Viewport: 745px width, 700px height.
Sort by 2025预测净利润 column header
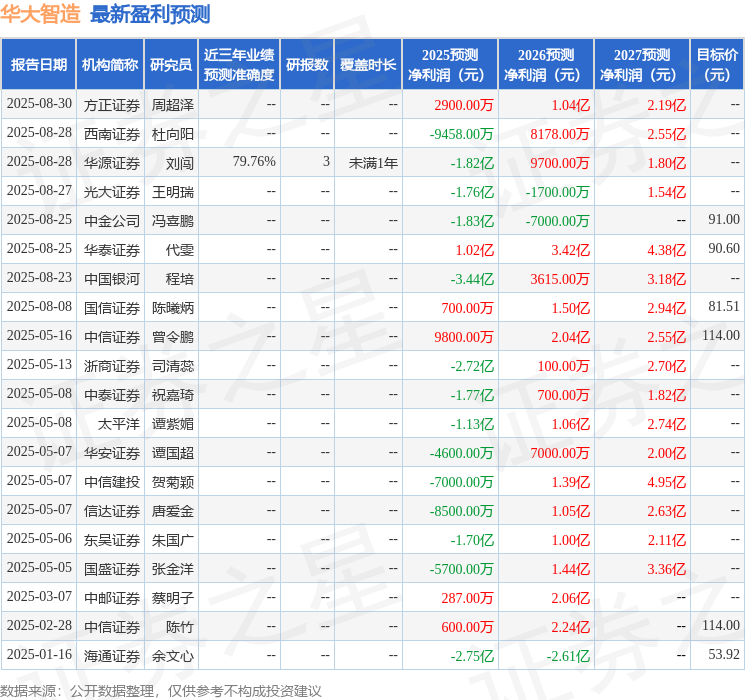(x=450, y=65)
